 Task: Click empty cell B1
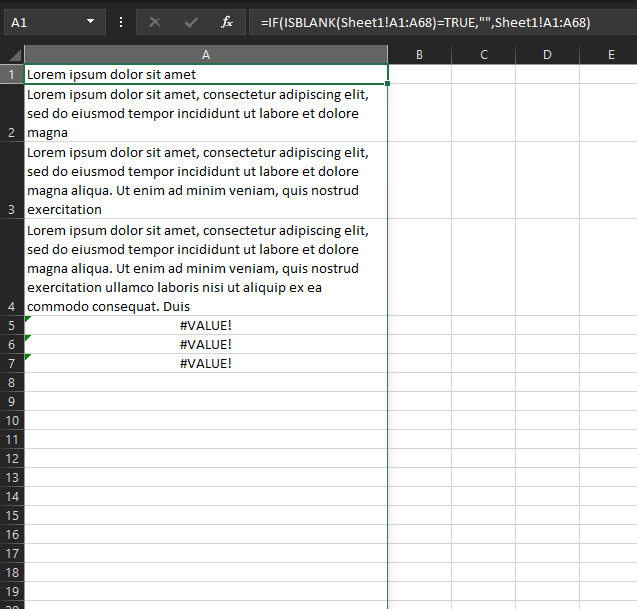(x=420, y=74)
